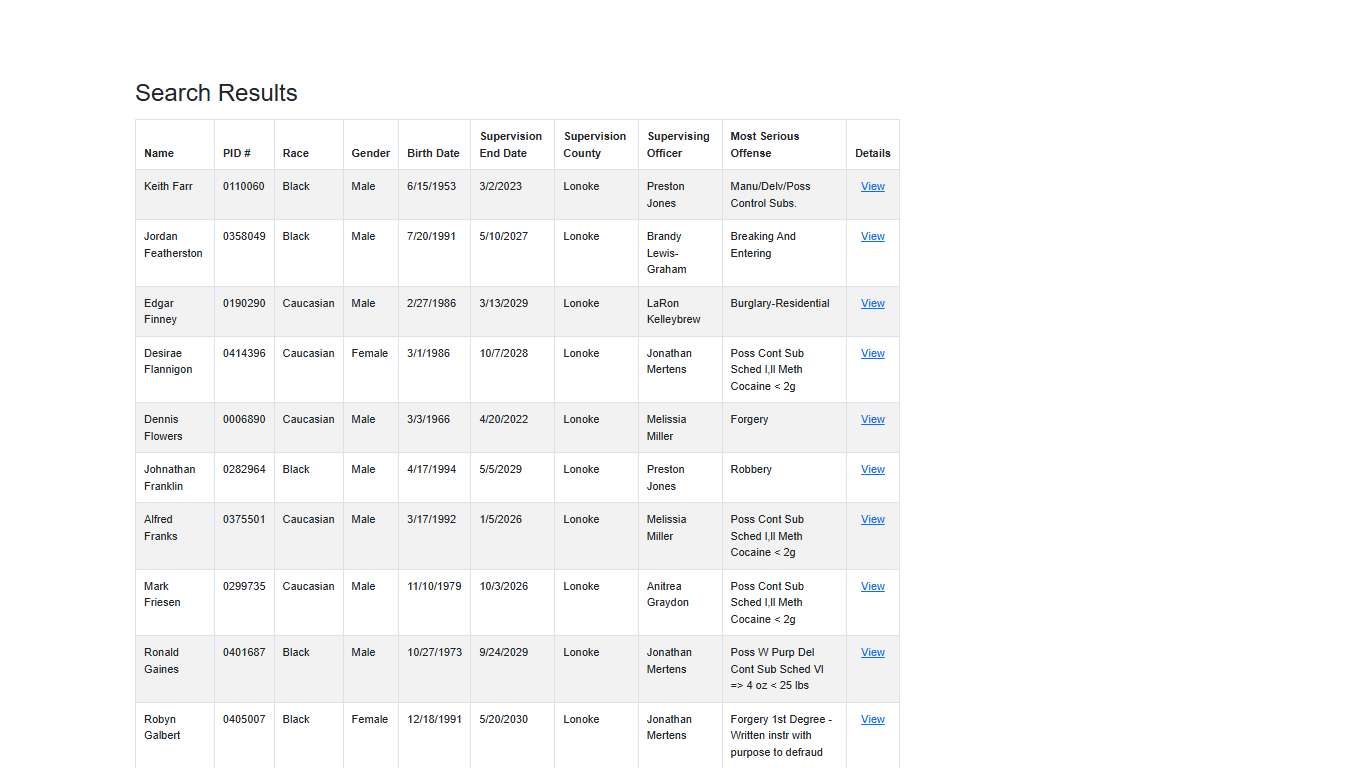Click the Supervising Officer column header
The height and width of the screenshot is (768, 1366).
click(x=678, y=145)
